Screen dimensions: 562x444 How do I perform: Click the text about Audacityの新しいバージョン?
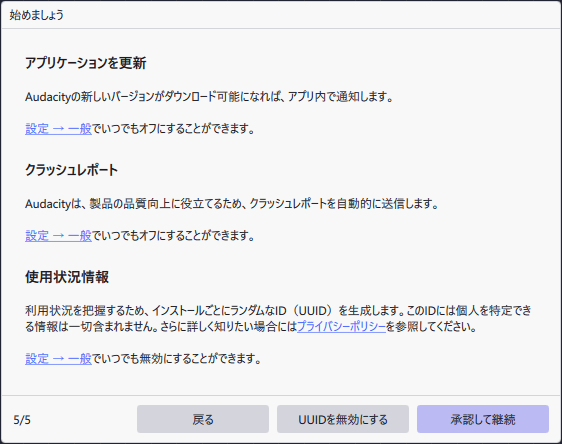click(x=209, y=97)
